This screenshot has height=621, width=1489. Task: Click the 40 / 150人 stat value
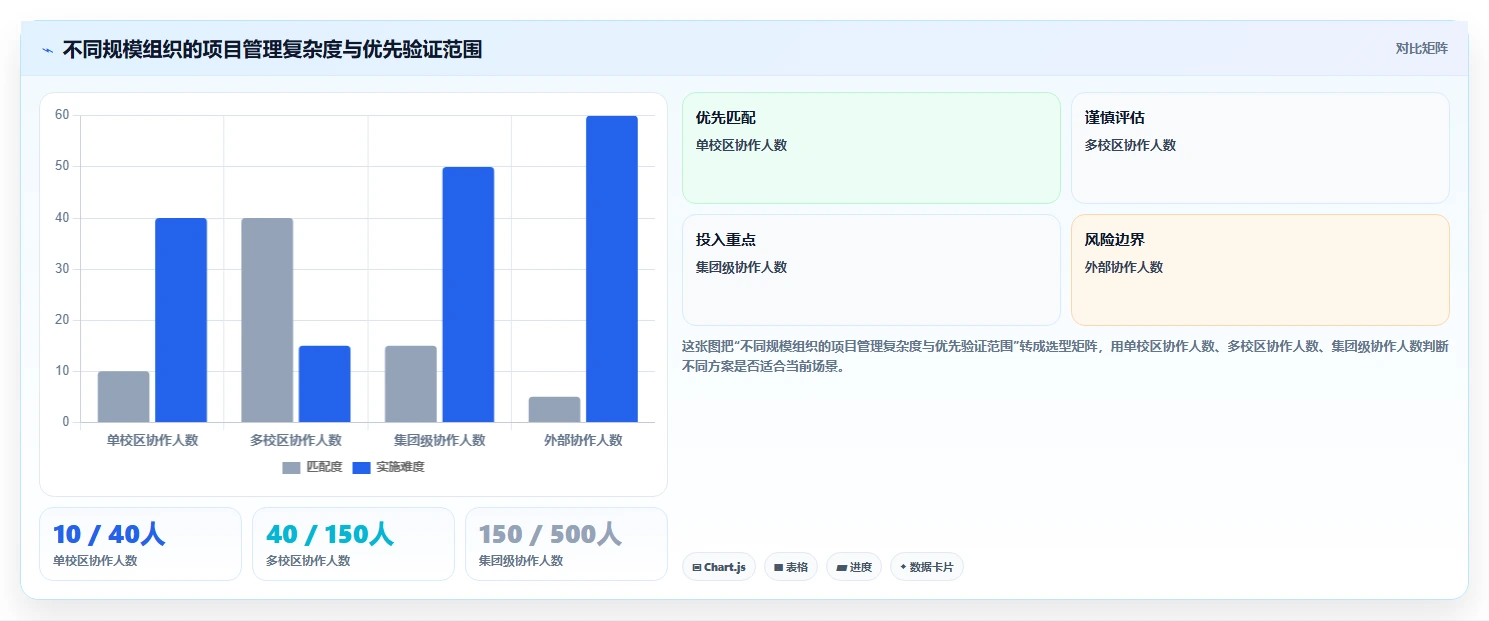330,535
